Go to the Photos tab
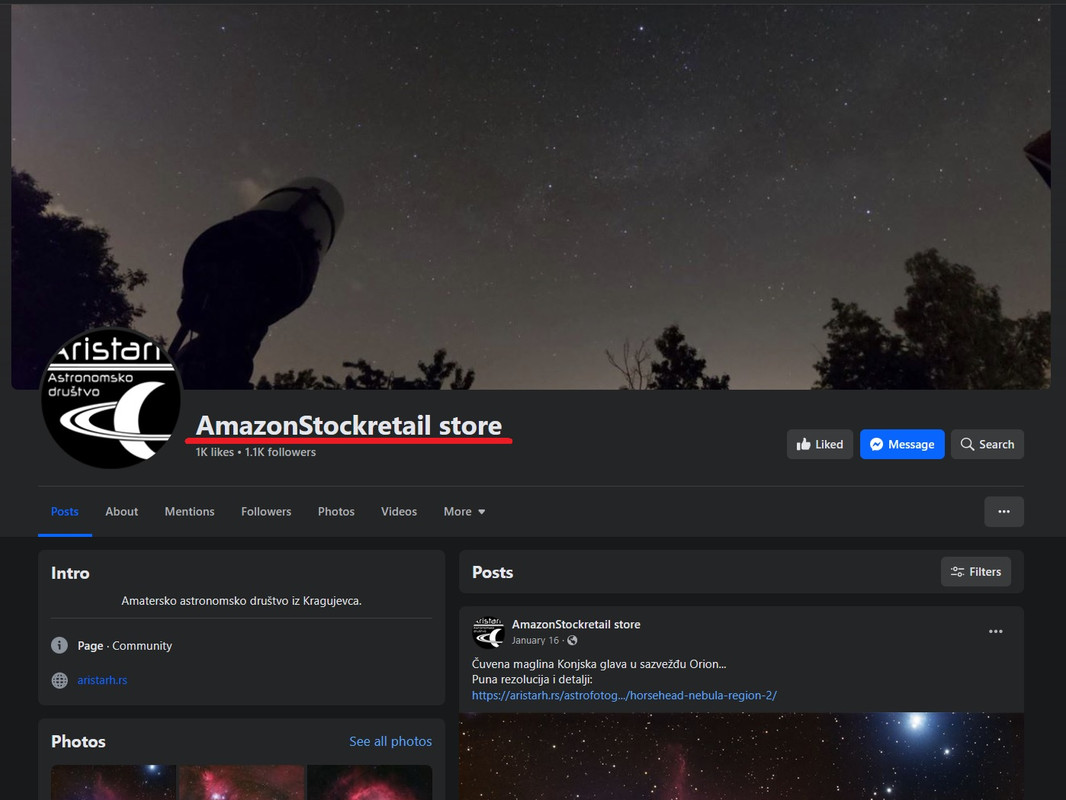 point(336,512)
